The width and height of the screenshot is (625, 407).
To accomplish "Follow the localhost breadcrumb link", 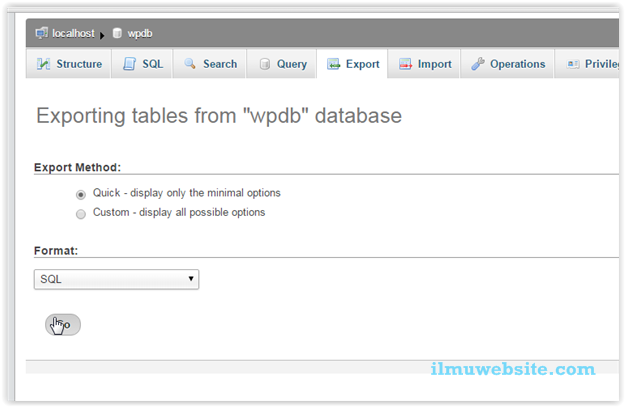I will [x=73, y=33].
